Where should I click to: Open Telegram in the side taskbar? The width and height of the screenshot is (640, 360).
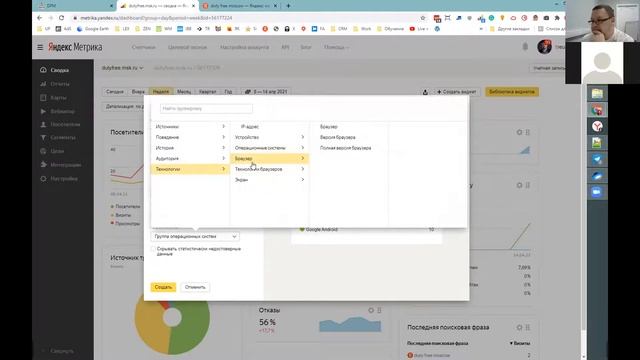(597, 159)
